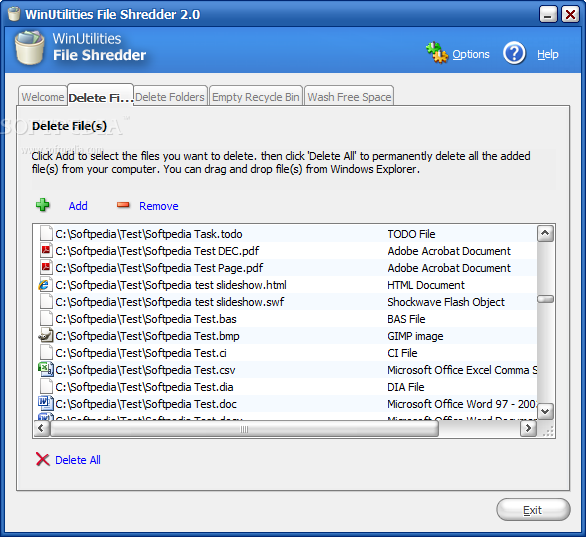The height and width of the screenshot is (537, 586).
Task: Click the PDF icon for Softpedia Test Page.pdf
Action: point(46,268)
